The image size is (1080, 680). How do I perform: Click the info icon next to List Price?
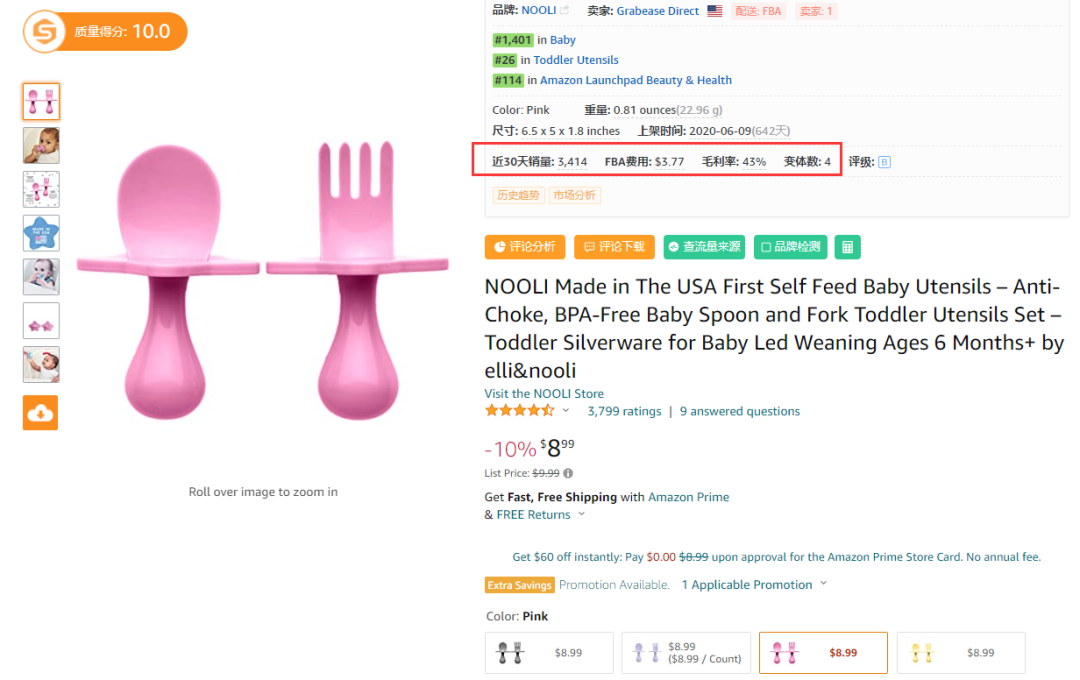click(x=568, y=473)
